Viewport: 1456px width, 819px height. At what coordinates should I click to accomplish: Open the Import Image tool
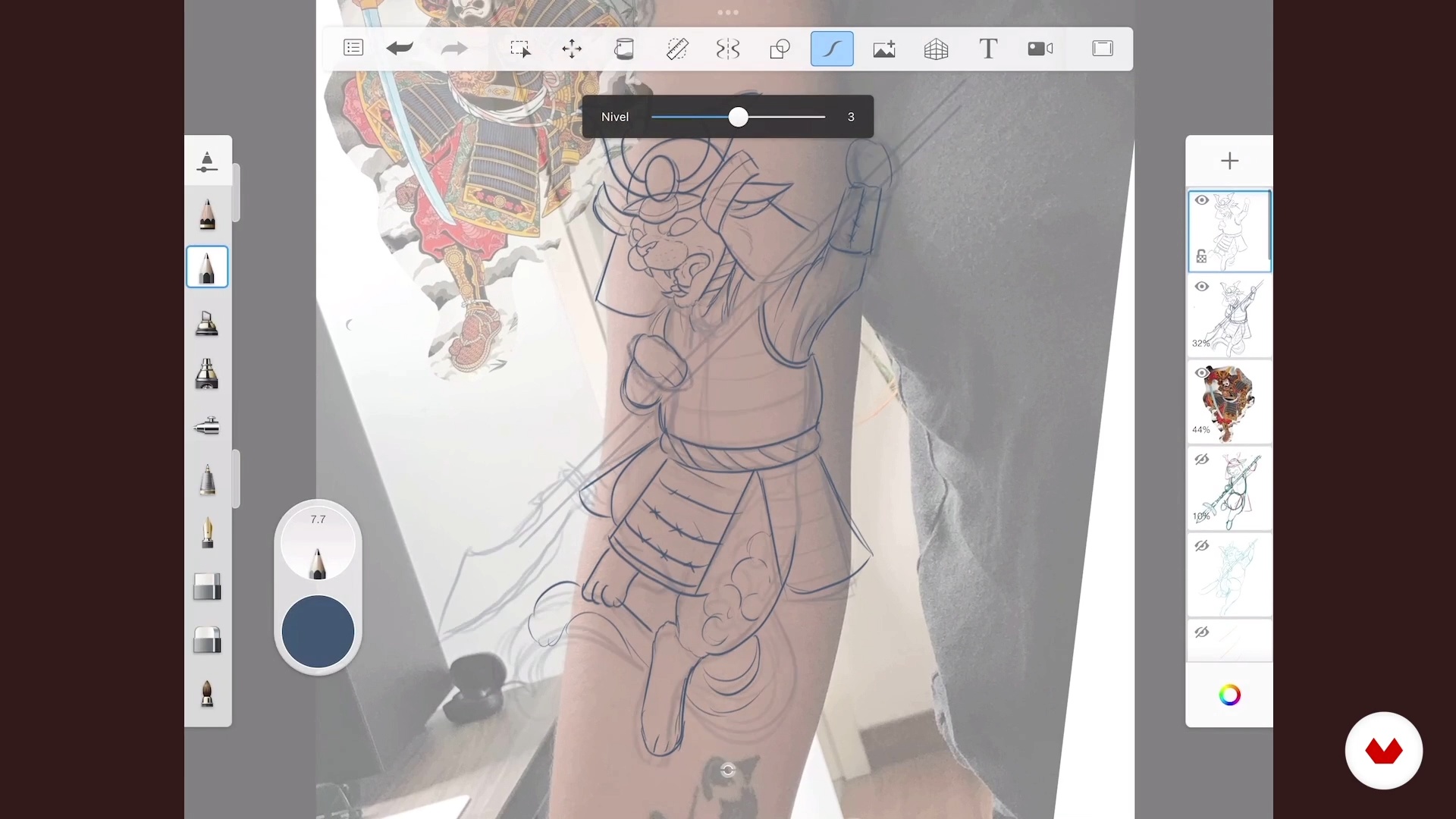(884, 49)
